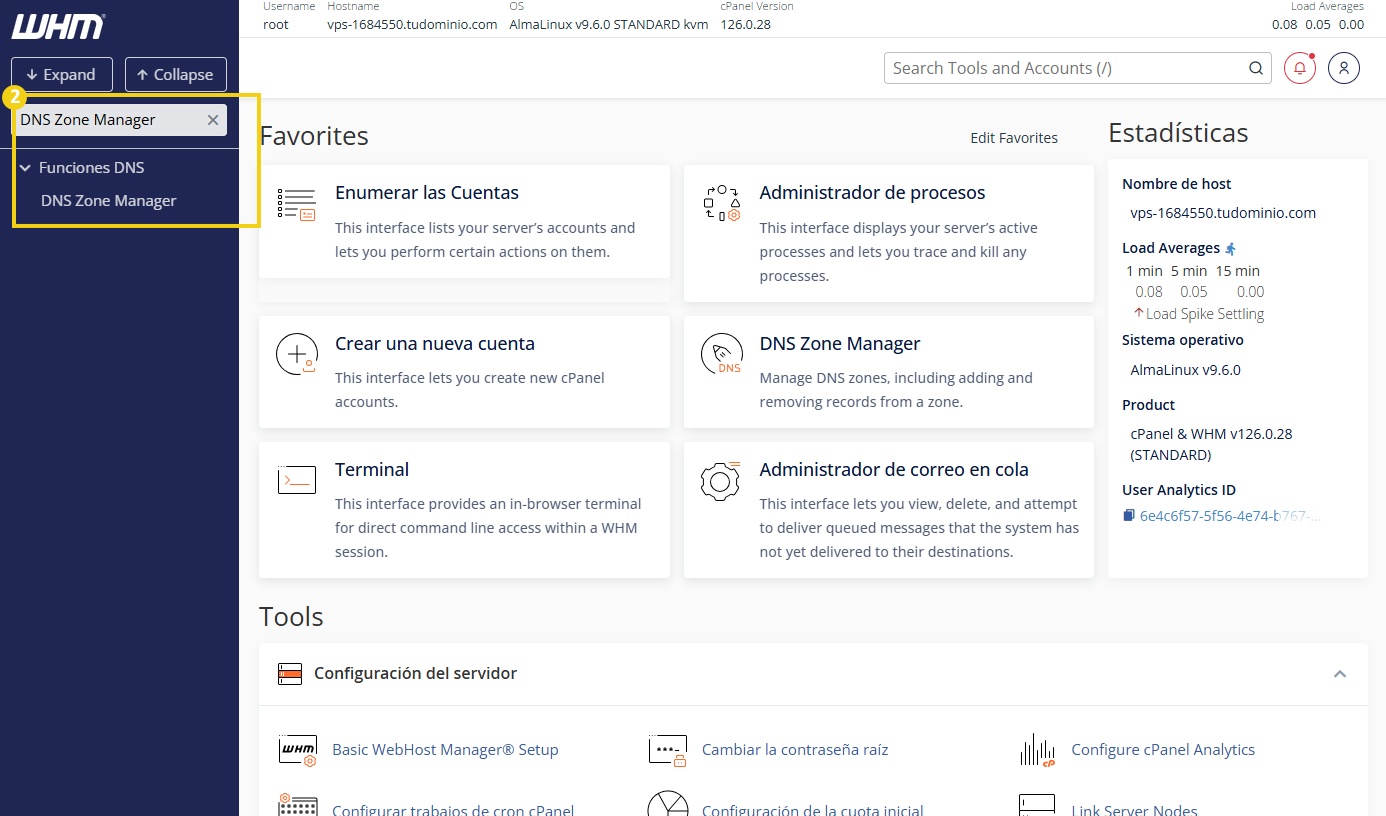Expand all sidebar menu groups

(61, 75)
